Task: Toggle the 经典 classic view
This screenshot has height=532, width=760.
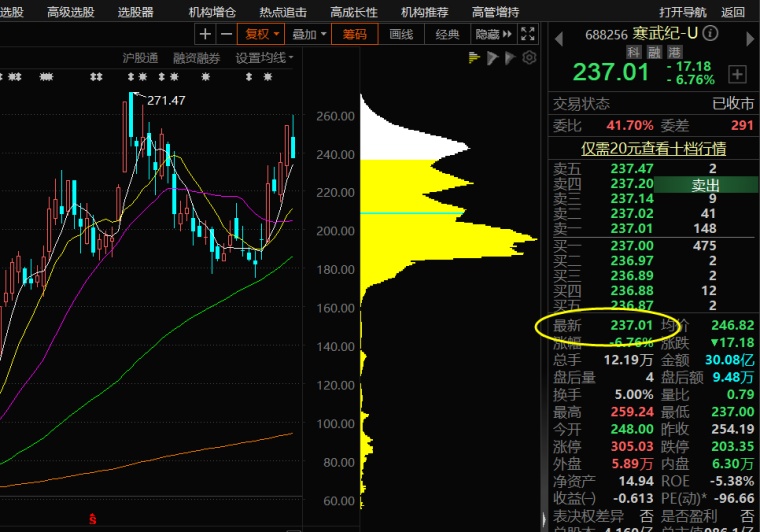Action: (x=448, y=34)
